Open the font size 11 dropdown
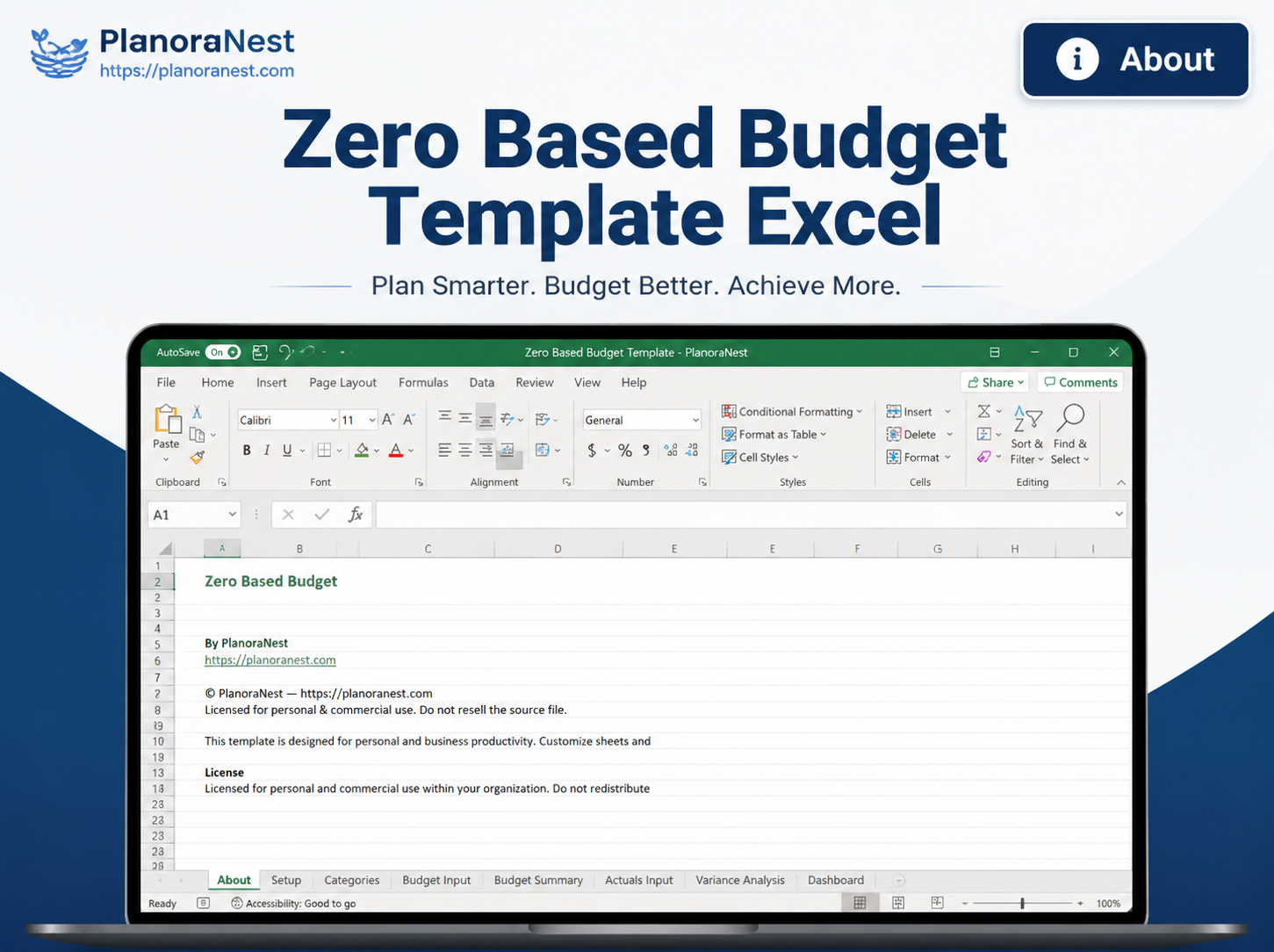This screenshot has width=1274, height=952. click(x=372, y=420)
